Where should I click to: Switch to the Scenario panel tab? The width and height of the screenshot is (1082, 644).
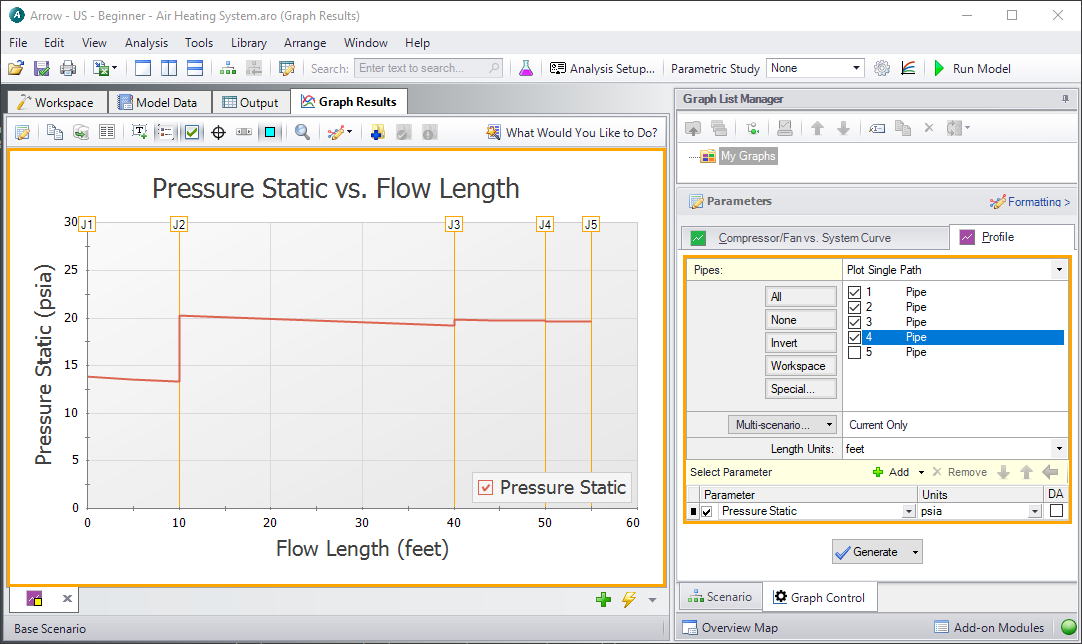[720, 597]
